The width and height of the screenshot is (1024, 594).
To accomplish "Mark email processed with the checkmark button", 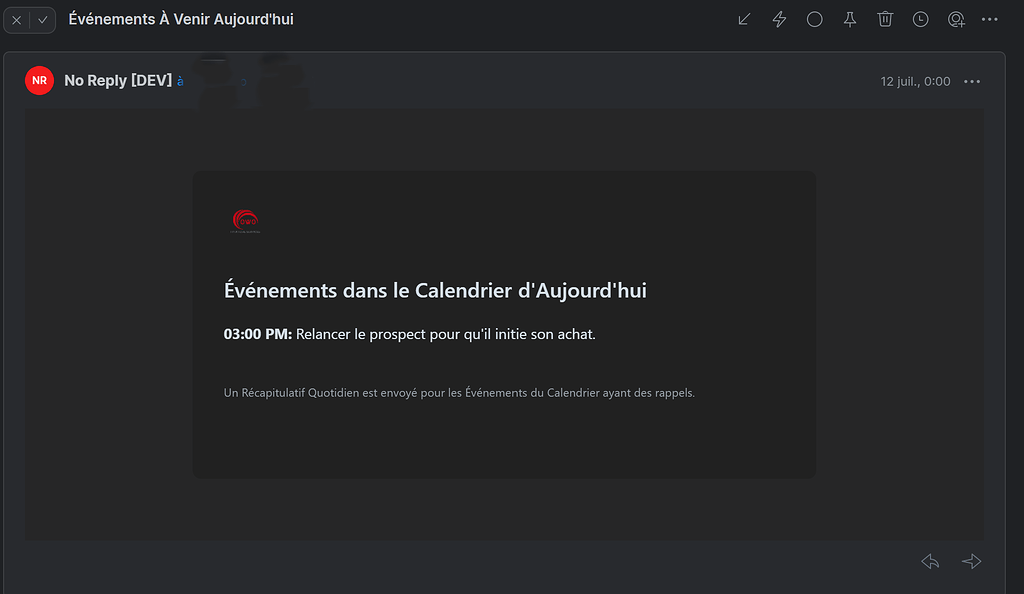I will click(x=42, y=18).
